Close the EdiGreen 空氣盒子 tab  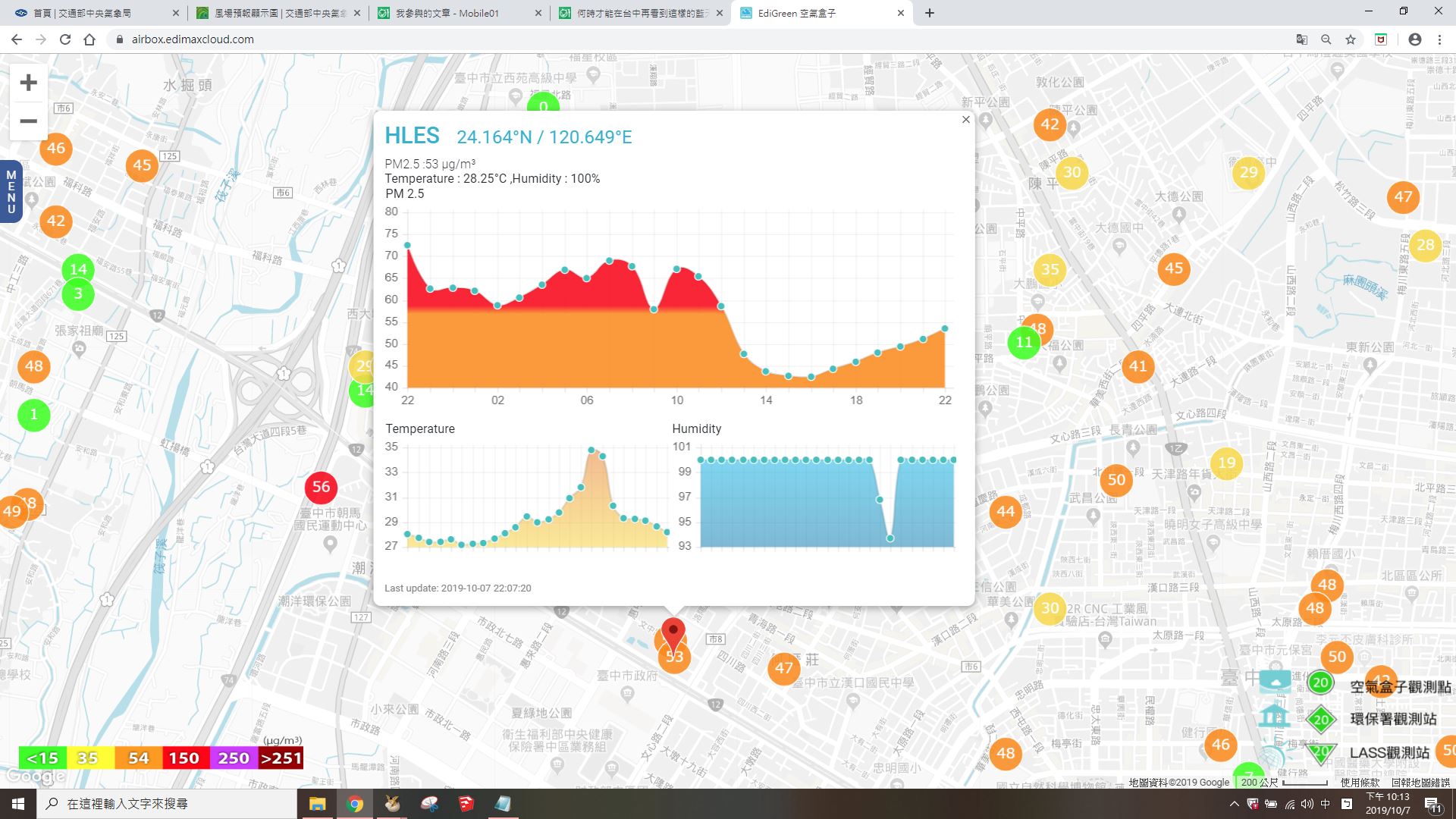900,13
